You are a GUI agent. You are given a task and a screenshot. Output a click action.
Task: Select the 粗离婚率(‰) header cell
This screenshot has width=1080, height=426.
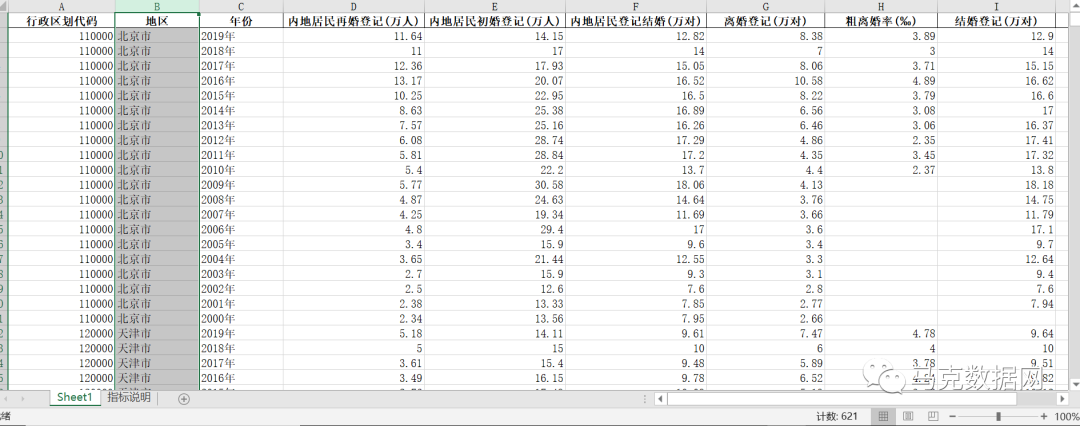[x=881, y=21]
